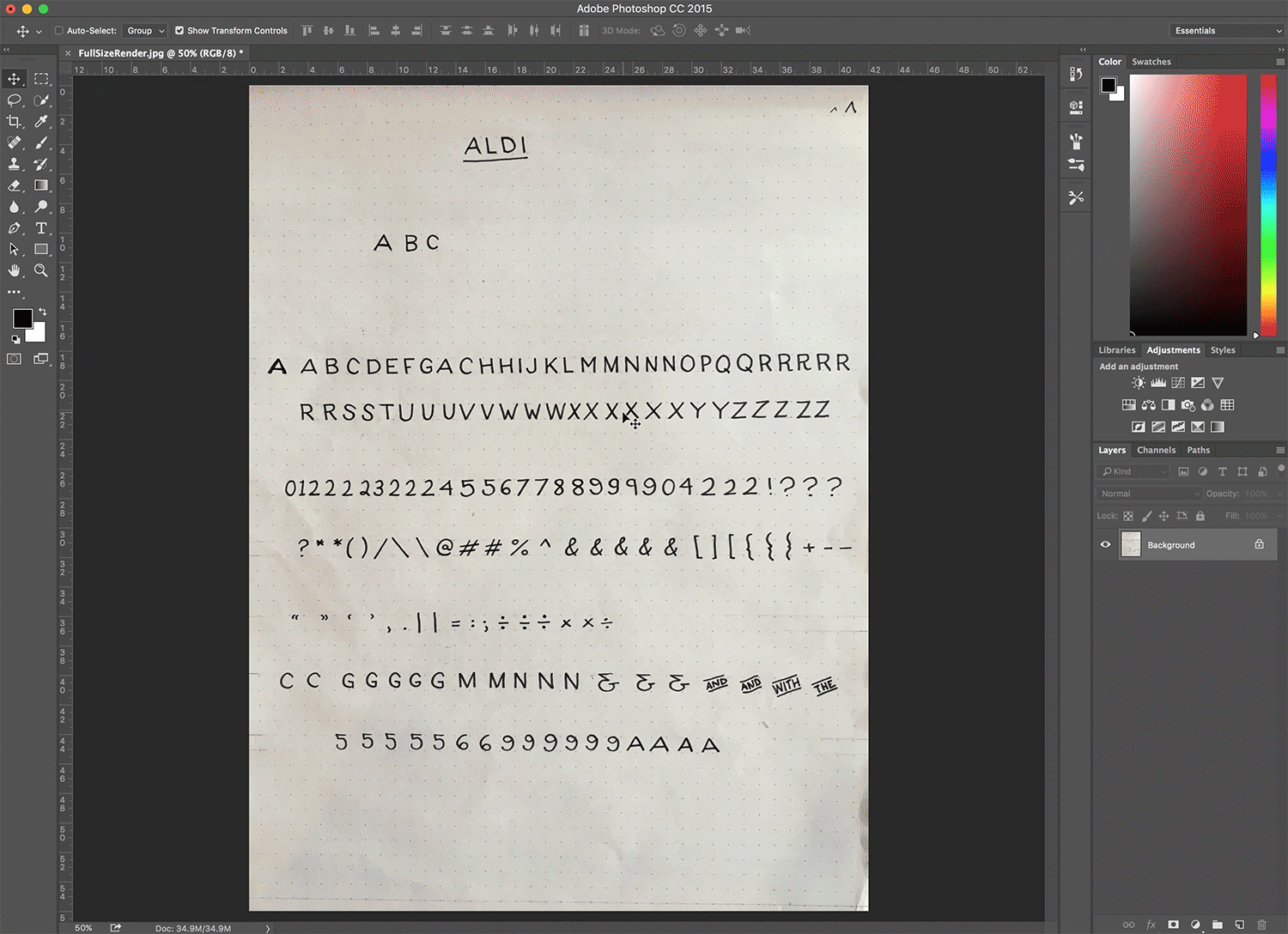The width and height of the screenshot is (1288, 934).
Task: Toggle filter for type layers
Action: pyautogui.click(x=1223, y=471)
